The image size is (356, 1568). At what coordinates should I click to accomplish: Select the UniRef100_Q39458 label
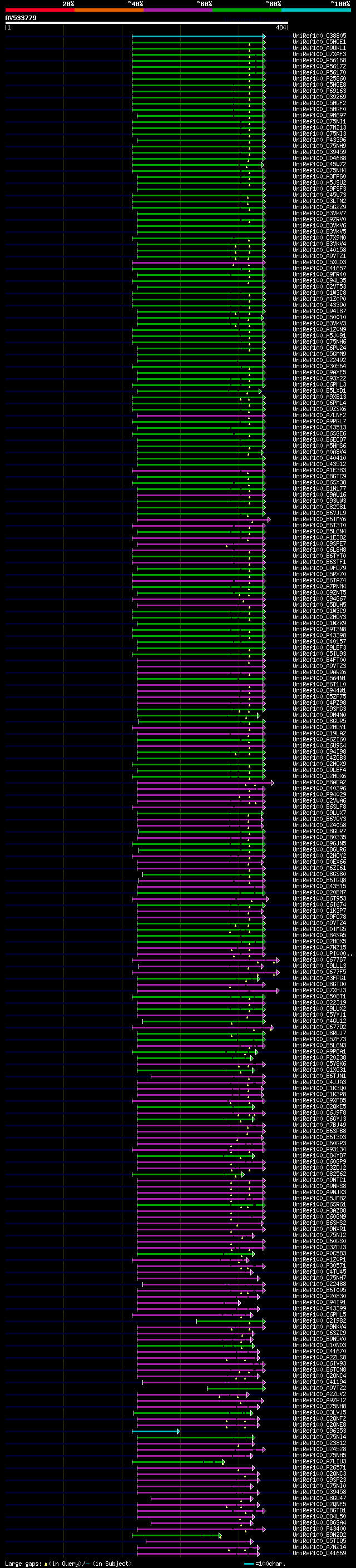pos(319,1492)
